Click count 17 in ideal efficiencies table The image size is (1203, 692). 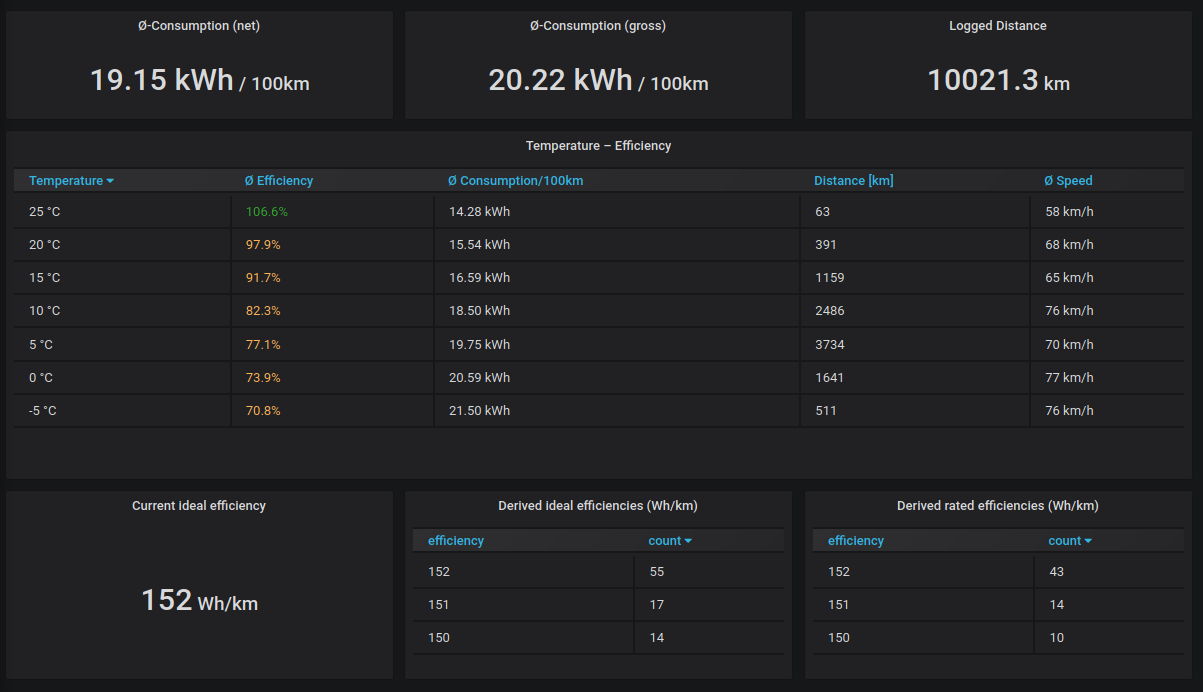coord(656,605)
